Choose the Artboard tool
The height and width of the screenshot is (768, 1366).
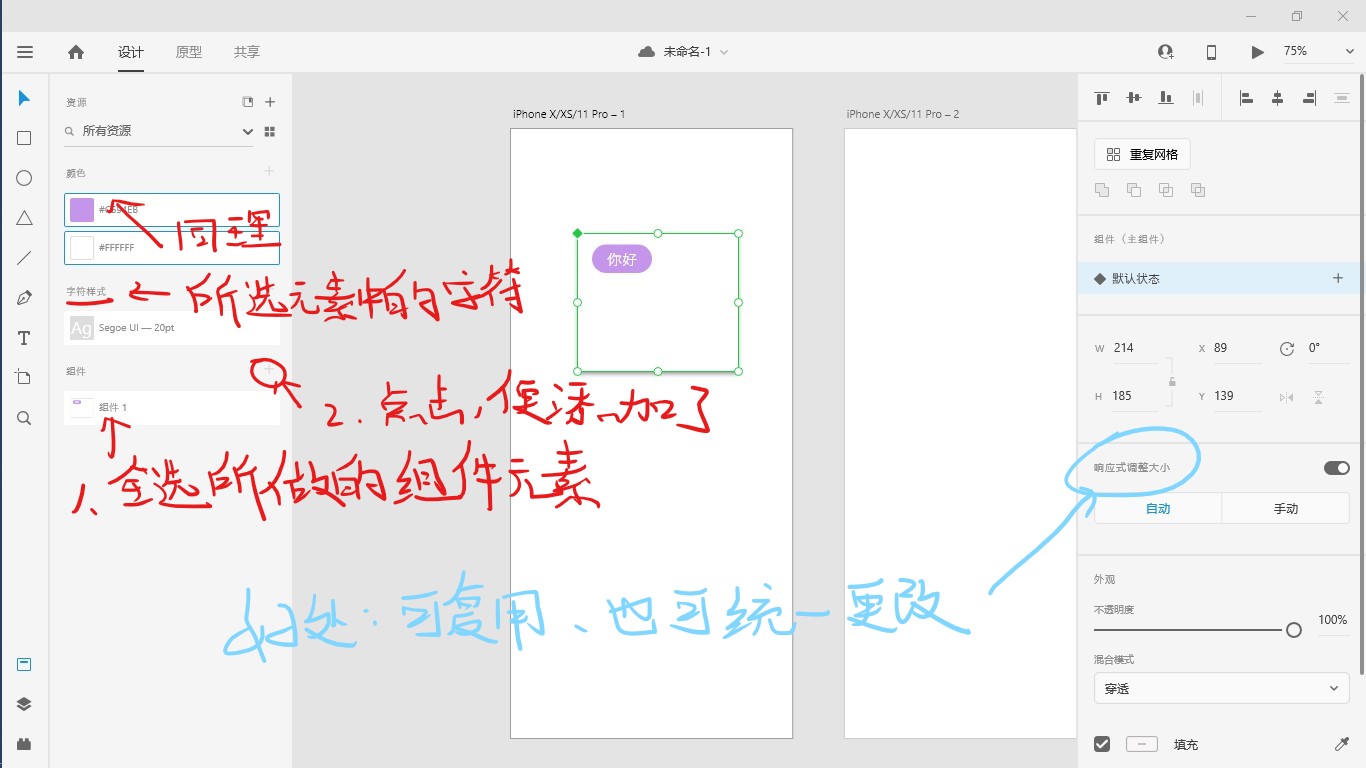[24, 377]
